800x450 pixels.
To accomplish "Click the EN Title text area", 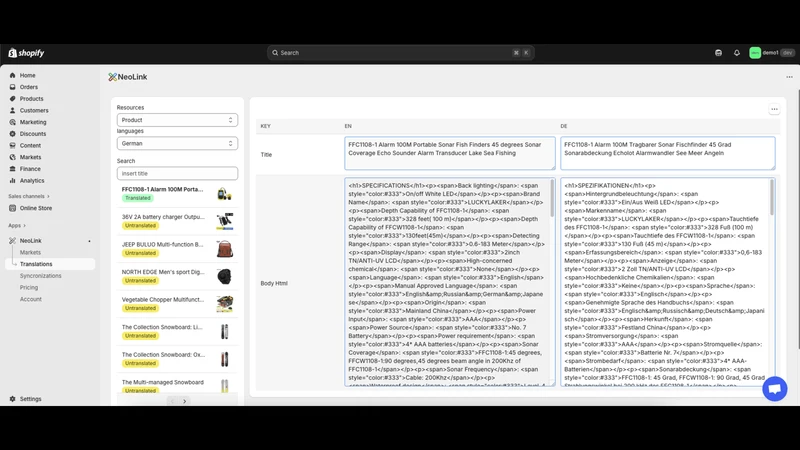I will pyautogui.click(x=449, y=153).
